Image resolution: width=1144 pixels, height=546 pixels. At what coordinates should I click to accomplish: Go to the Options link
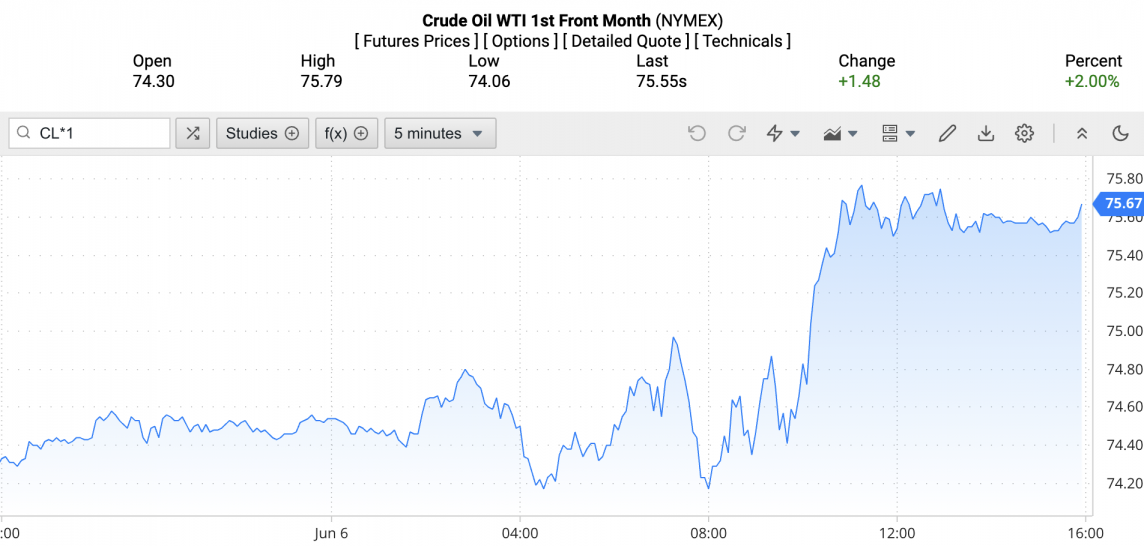pos(520,41)
